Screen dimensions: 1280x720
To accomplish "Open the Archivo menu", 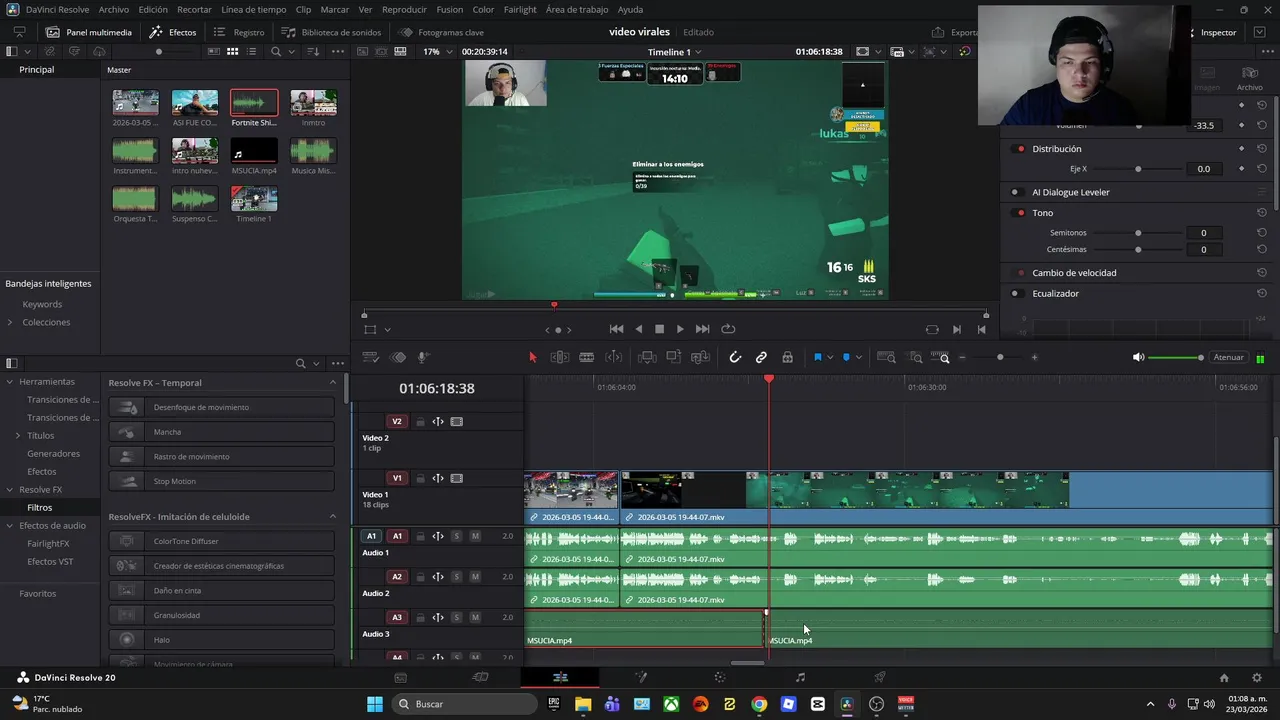I will tap(114, 9).
